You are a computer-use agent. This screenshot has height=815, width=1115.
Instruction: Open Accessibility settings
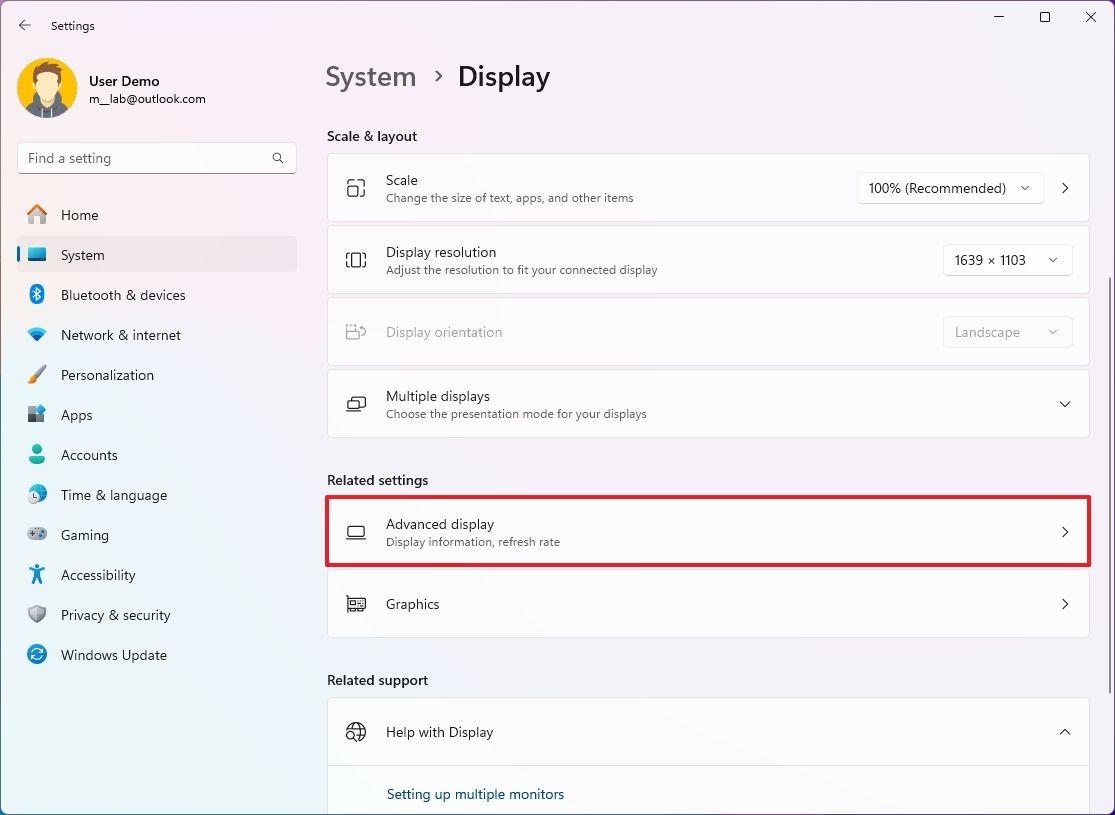98,574
